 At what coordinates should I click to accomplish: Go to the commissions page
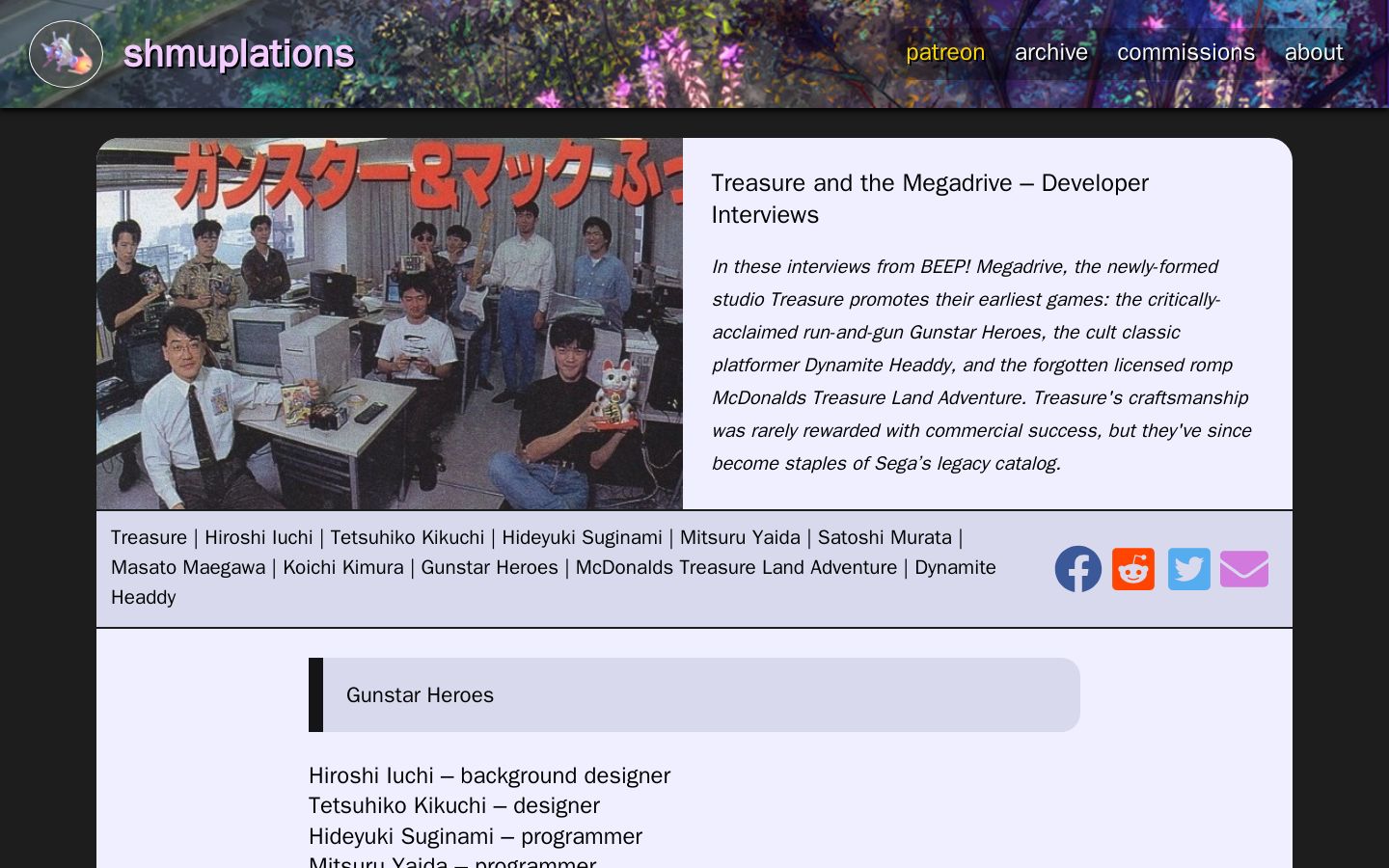point(1186,52)
